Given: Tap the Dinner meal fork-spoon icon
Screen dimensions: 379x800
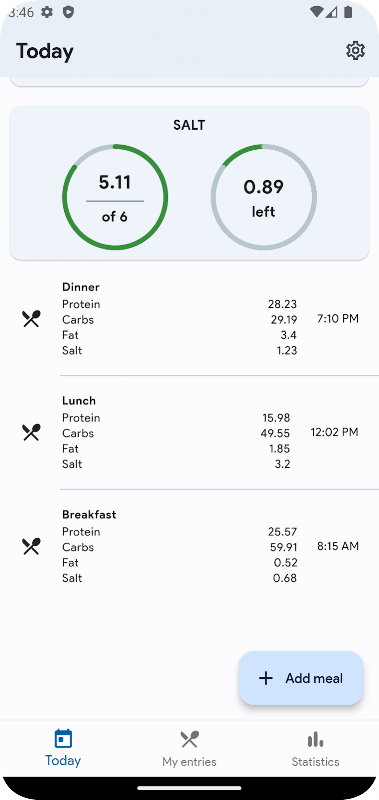Looking at the screenshot, I should (x=31, y=319).
